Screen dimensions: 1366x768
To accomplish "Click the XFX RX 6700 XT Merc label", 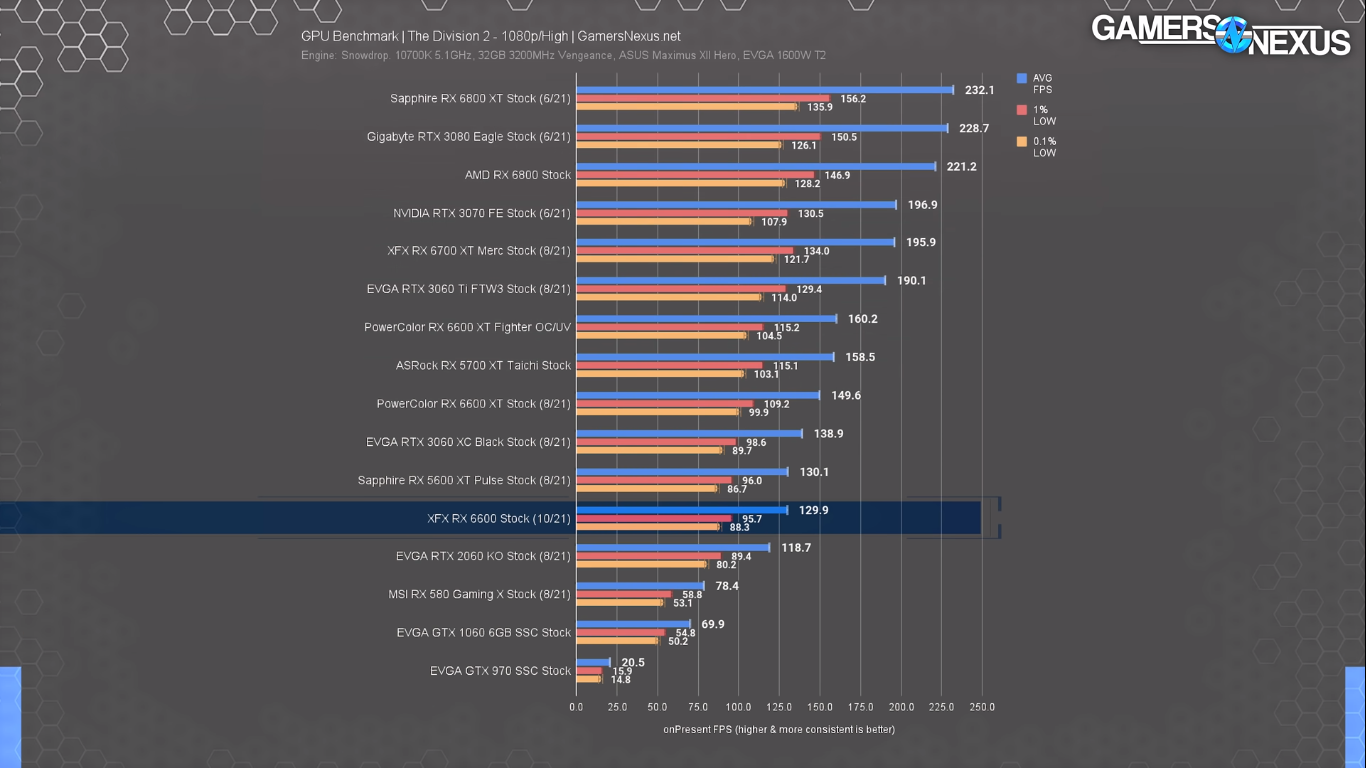I will 479,251.
